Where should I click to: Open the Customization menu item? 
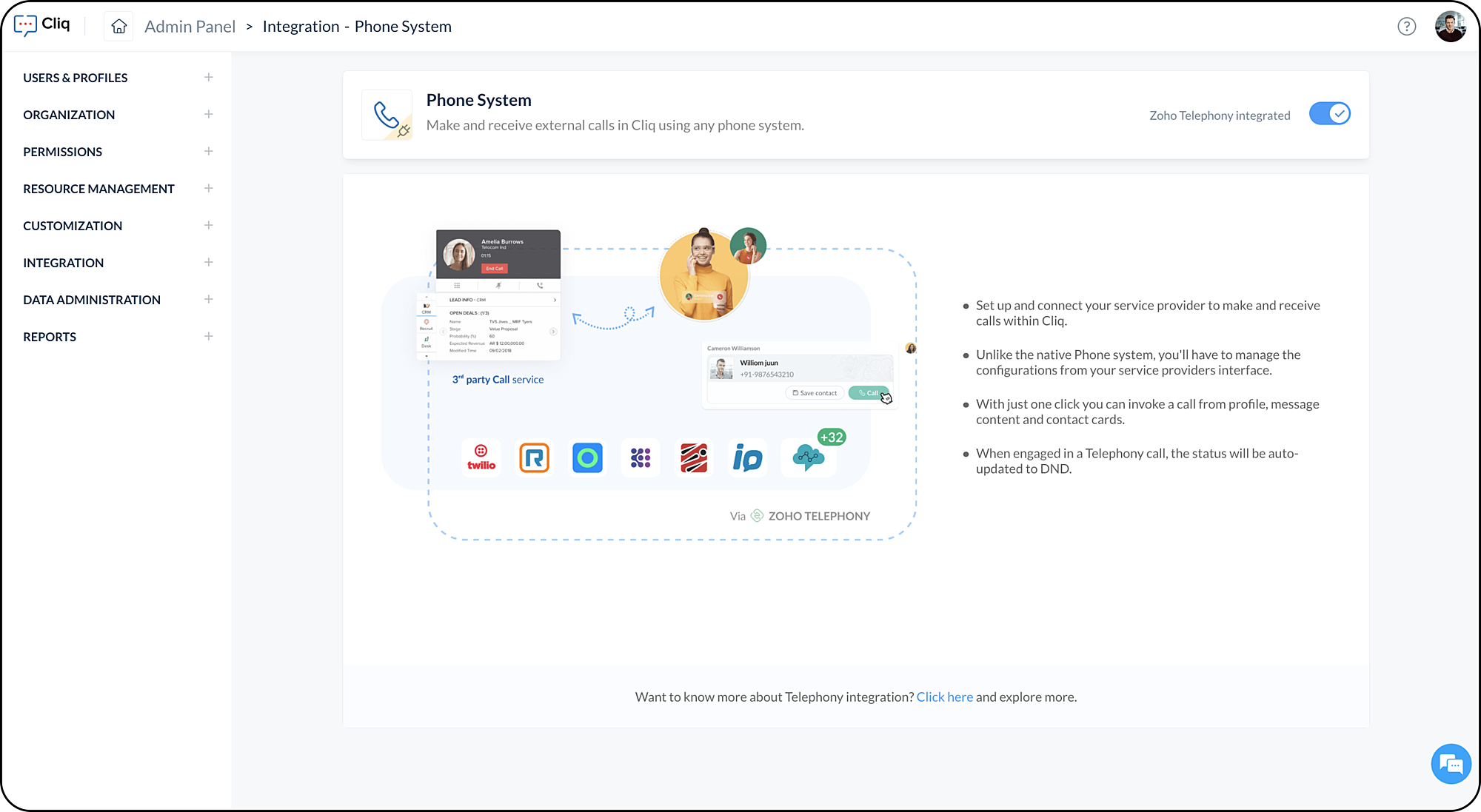[73, 226]
